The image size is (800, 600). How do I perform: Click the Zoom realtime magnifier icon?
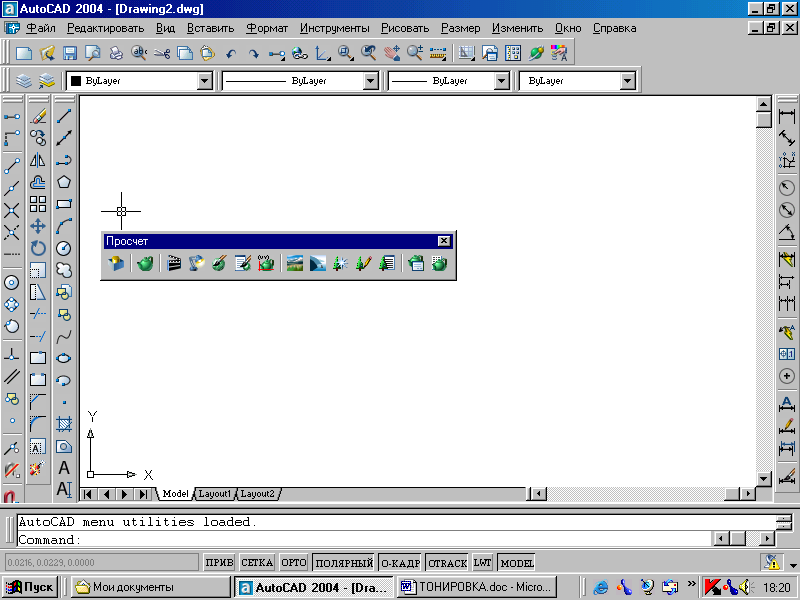coord(415,53)
